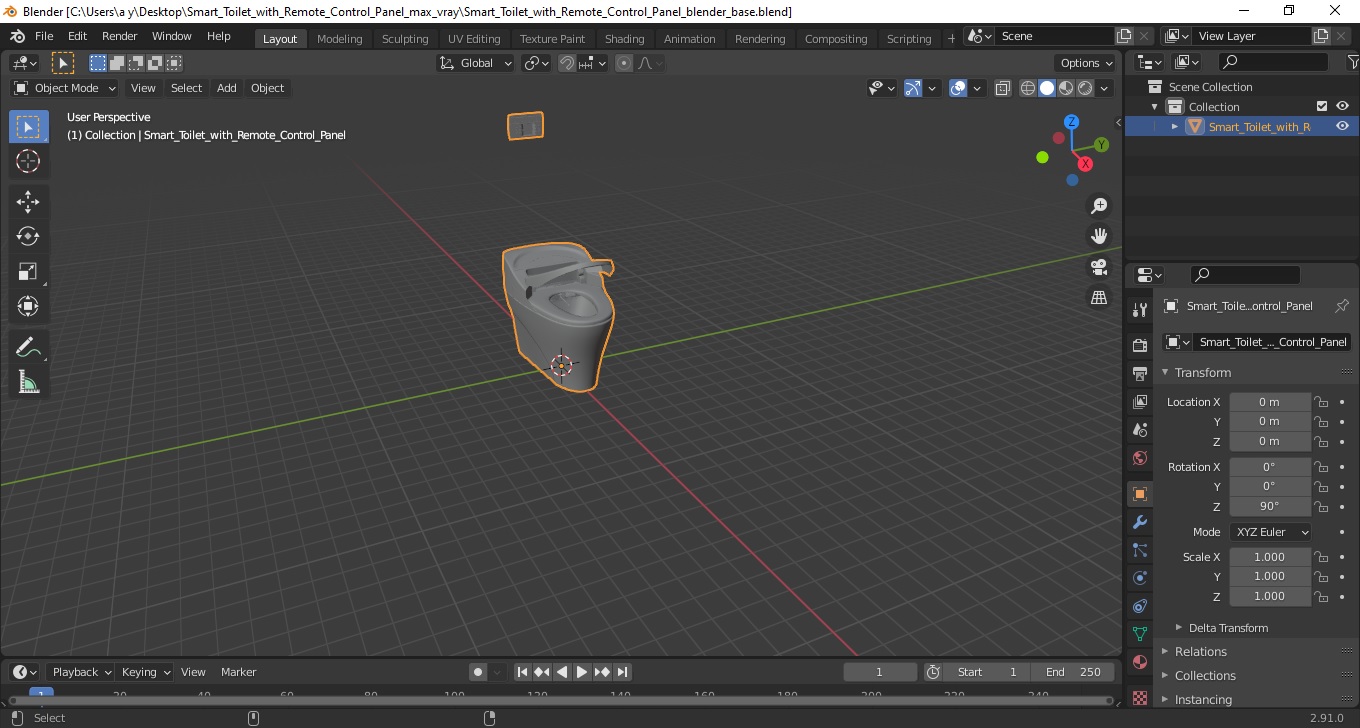Expand Smart_Toilet_with_R tree item
Viewport: 1360px width, 728px height.
(1175, 127)
